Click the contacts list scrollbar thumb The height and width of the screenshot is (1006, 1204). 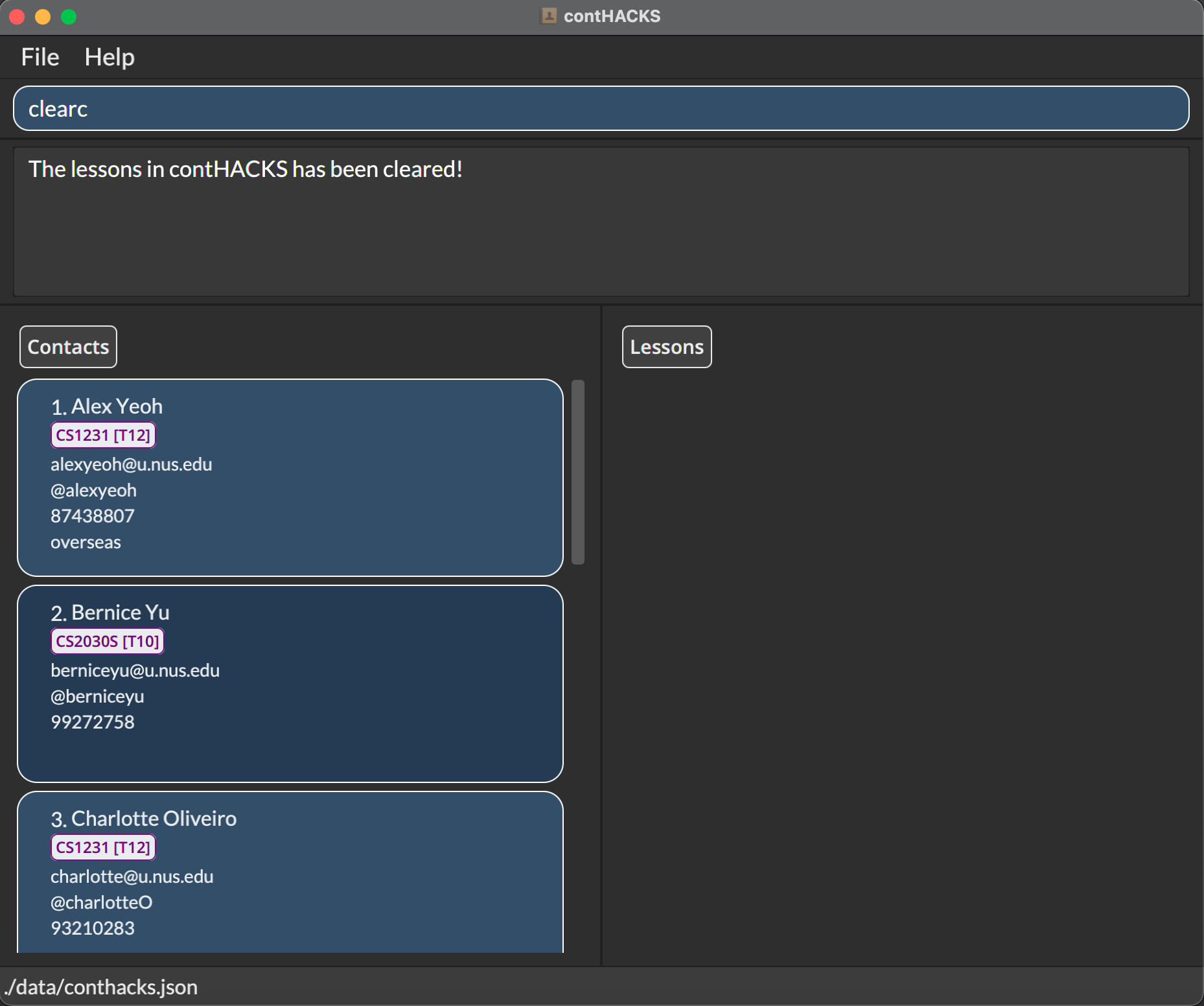(578, 472)
